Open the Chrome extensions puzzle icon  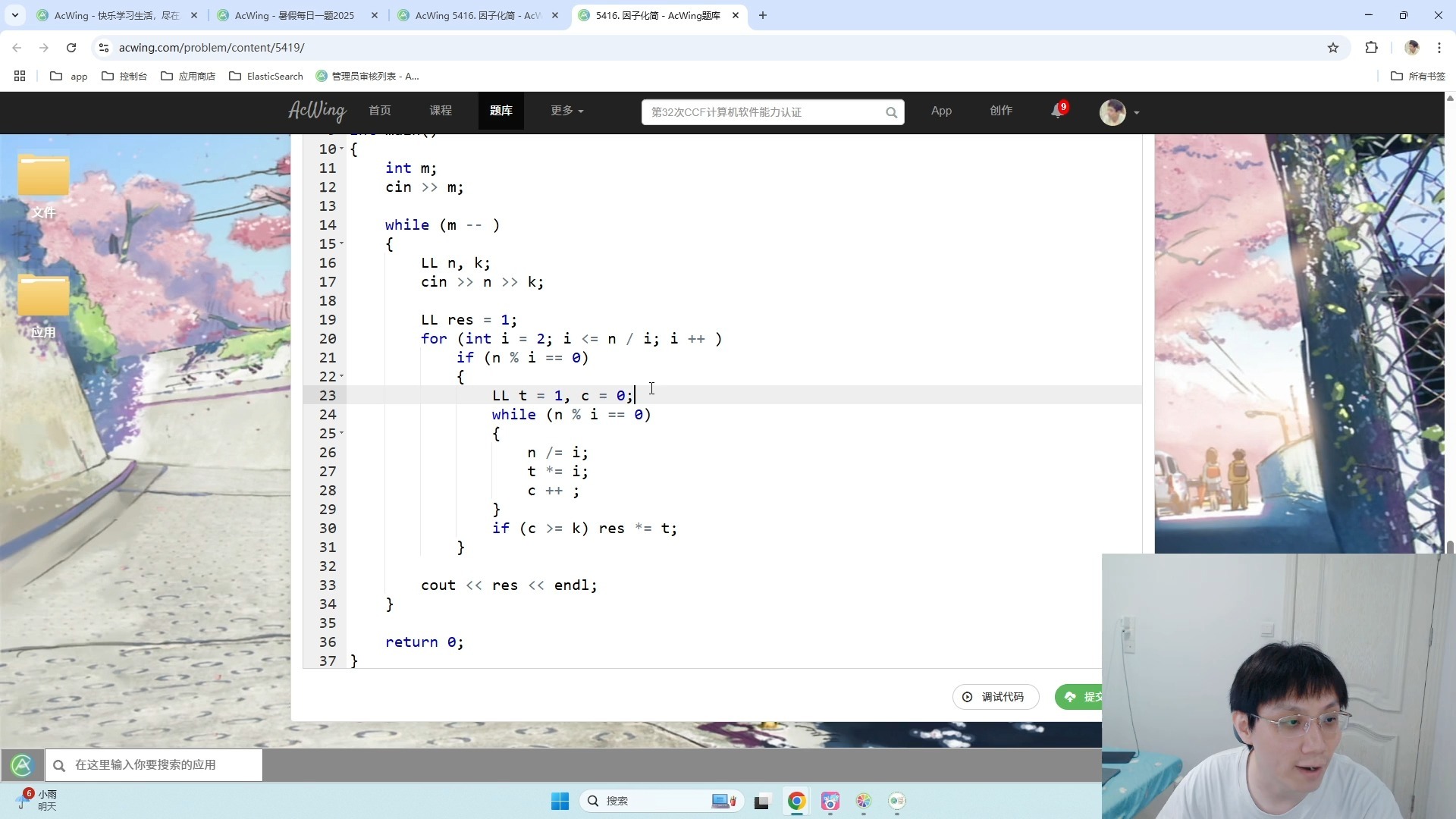tap(1371, 48)
